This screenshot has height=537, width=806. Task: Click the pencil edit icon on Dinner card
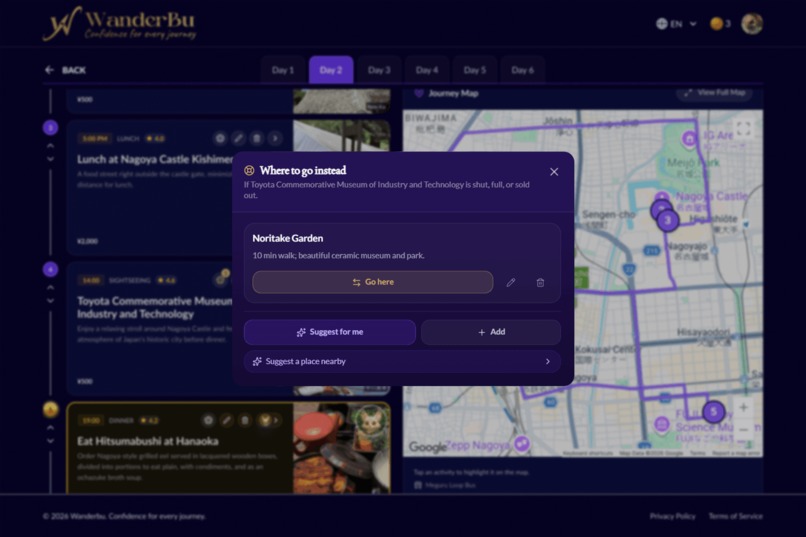coord(227,420)
